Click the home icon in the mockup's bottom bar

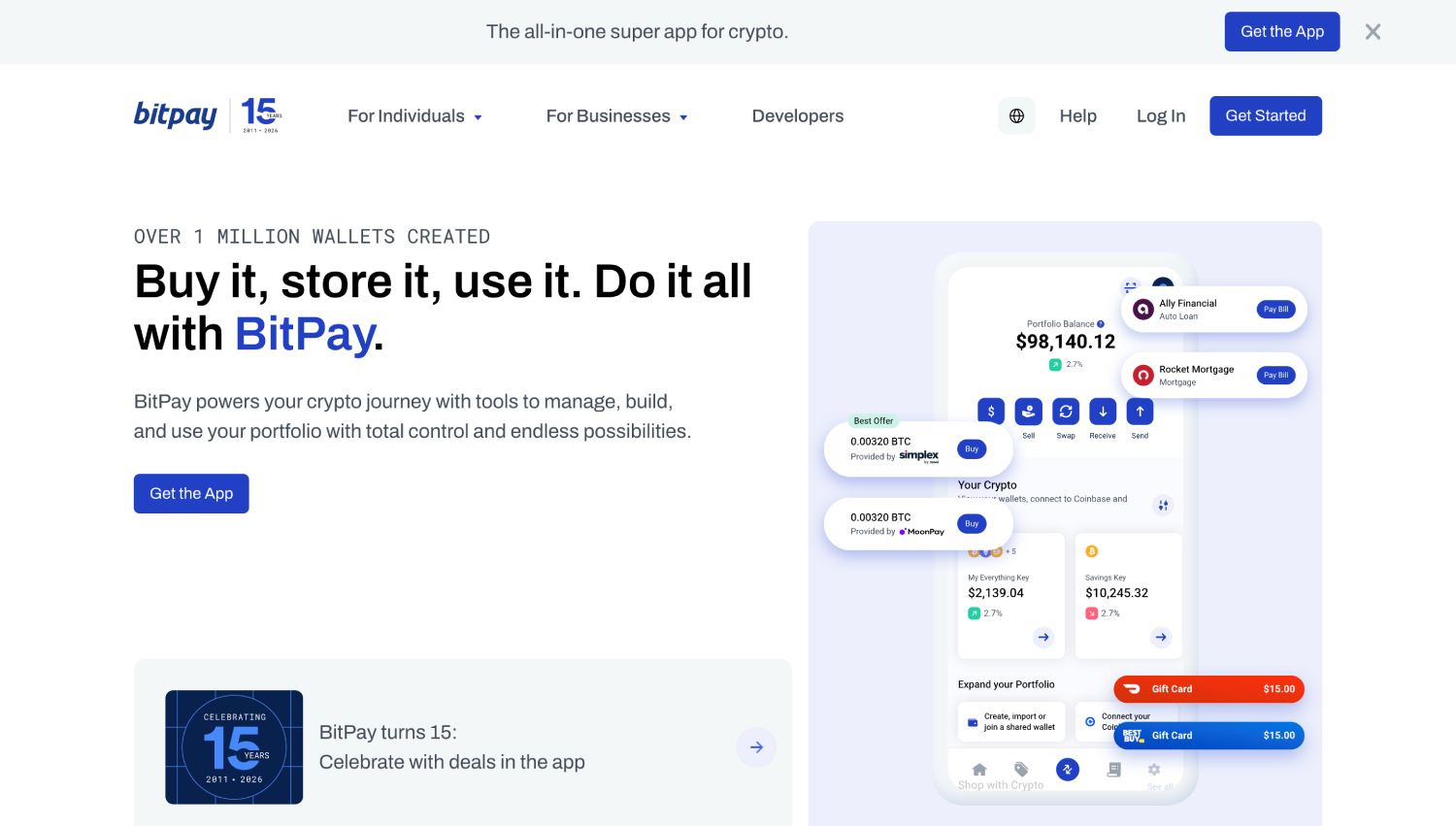pyautogui.click(x=979, y=770)
